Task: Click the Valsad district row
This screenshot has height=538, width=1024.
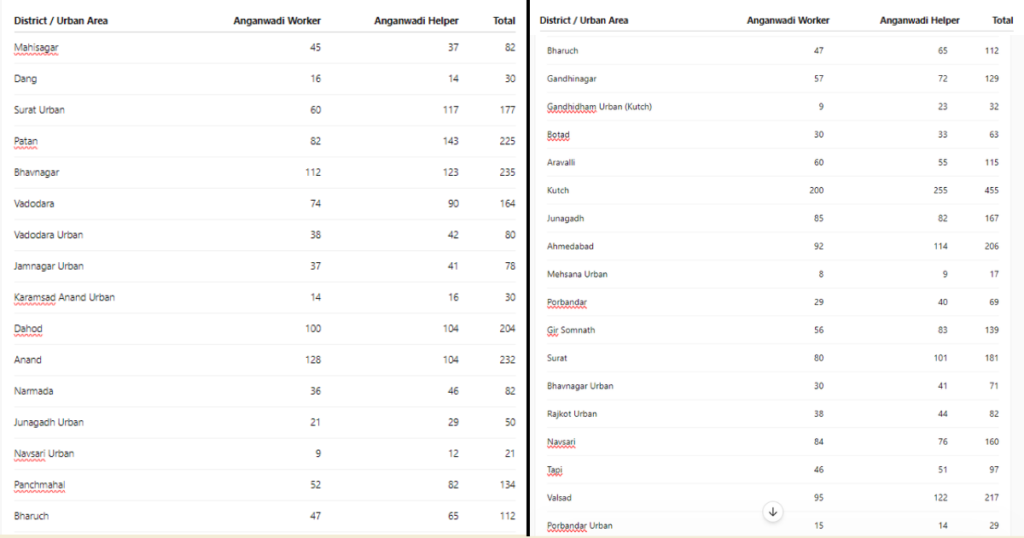Action: (773, 498)
